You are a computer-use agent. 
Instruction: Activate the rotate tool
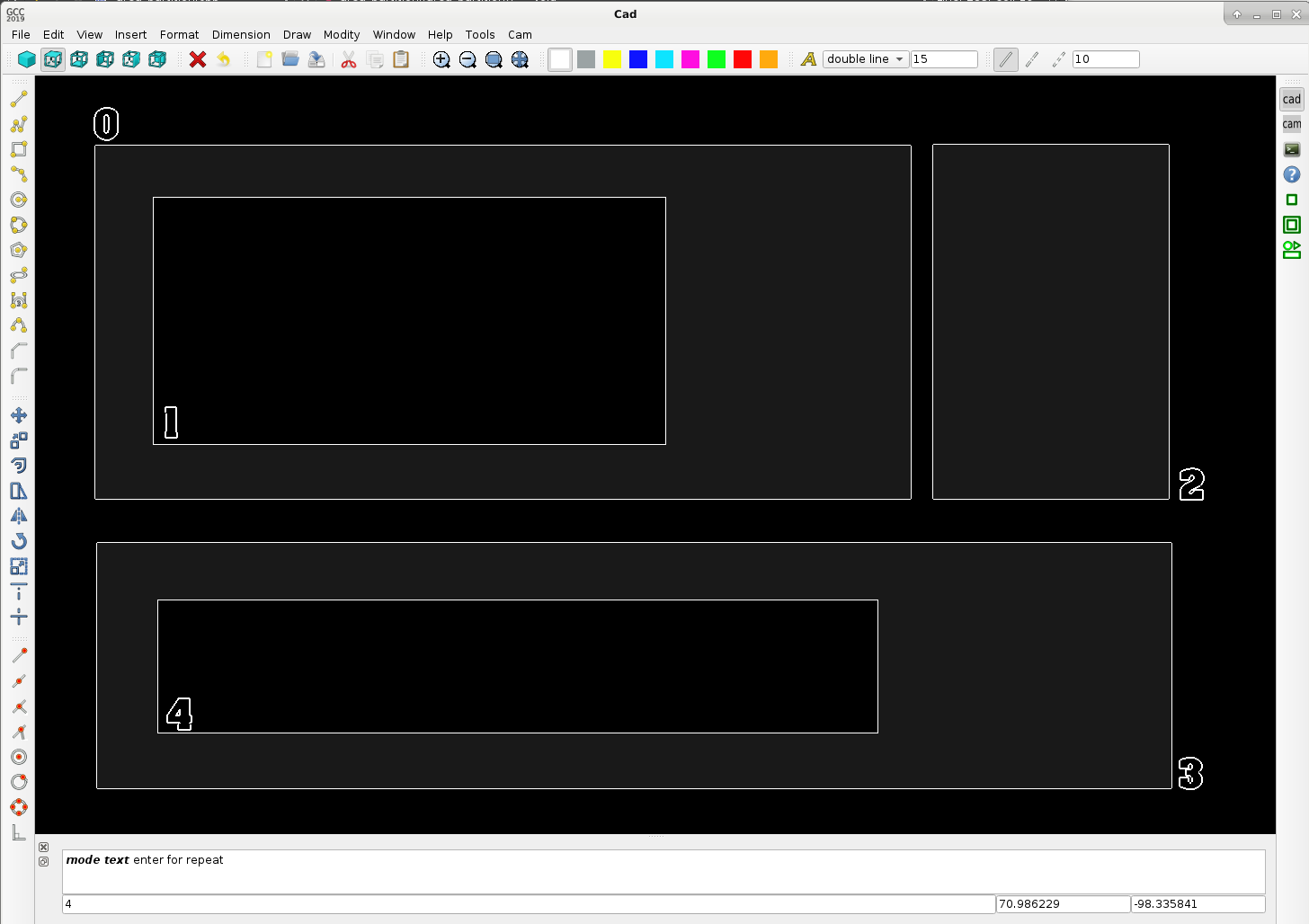19,541
